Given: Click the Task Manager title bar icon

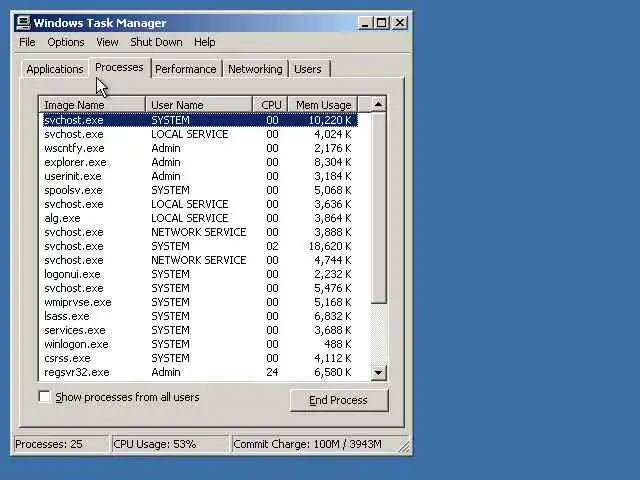Looking at the screenshot, I should pyautogui.click(x=23, y=23).
